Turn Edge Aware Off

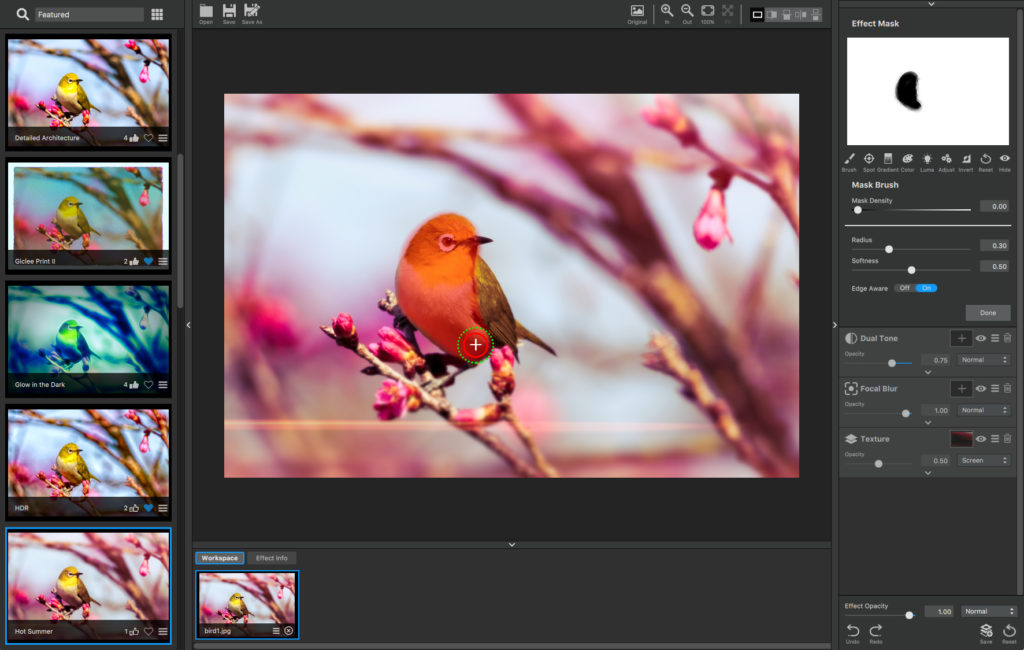pyautogui.click(x=904, y=288)
